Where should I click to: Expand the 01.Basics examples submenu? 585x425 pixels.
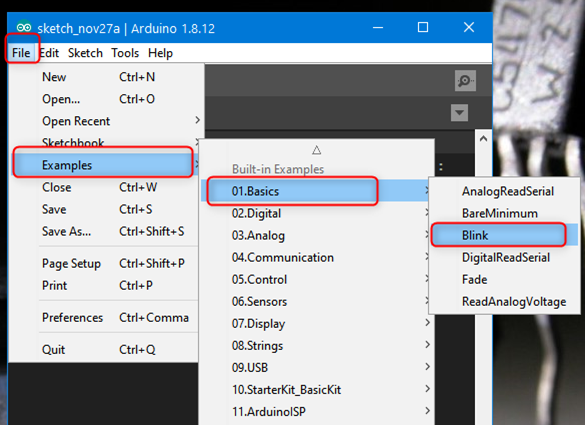316,191
